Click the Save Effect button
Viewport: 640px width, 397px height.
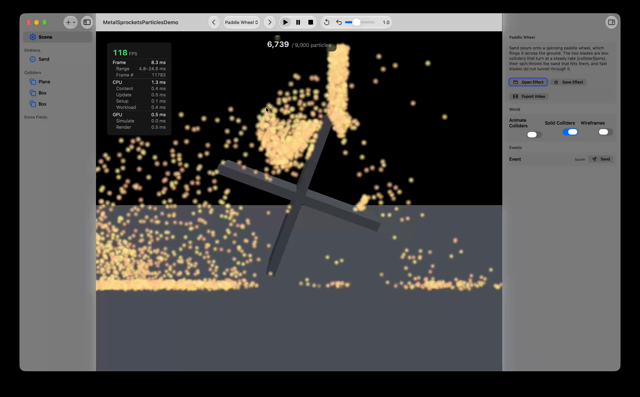[569, 82]
